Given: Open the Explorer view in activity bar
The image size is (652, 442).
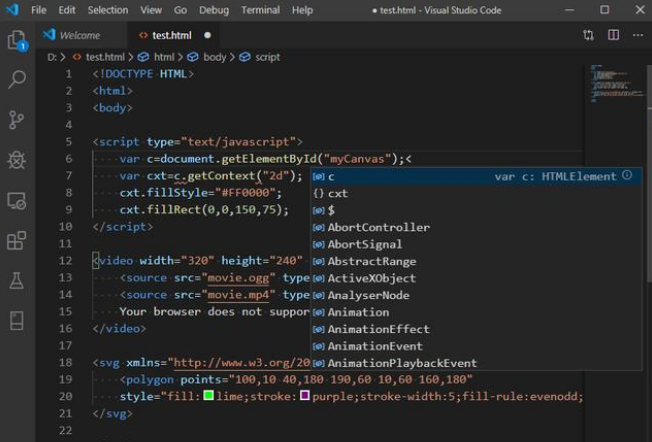Looking at the screenshot, I should (16, 41).
